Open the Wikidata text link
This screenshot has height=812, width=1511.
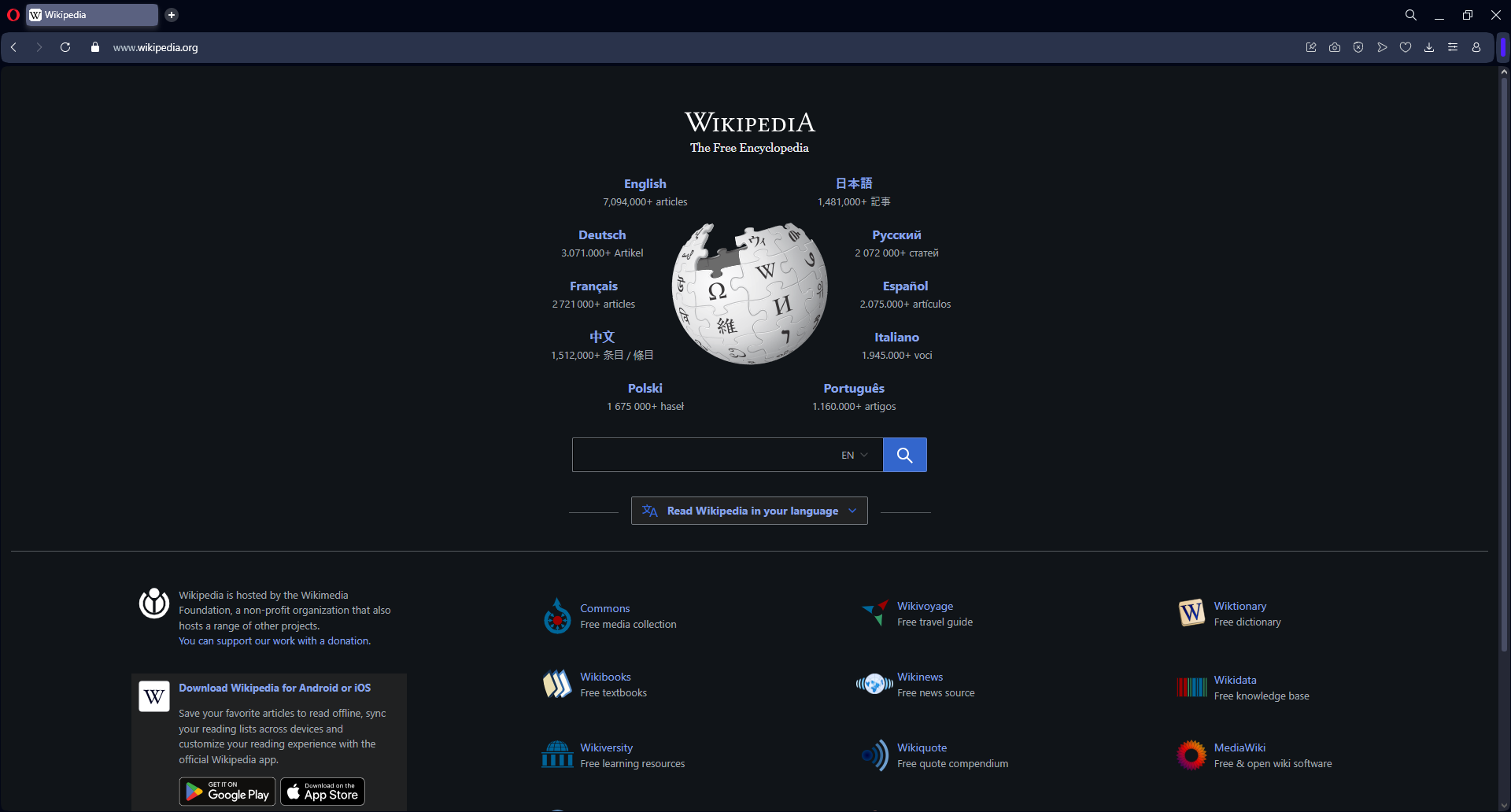(1236, 680)
